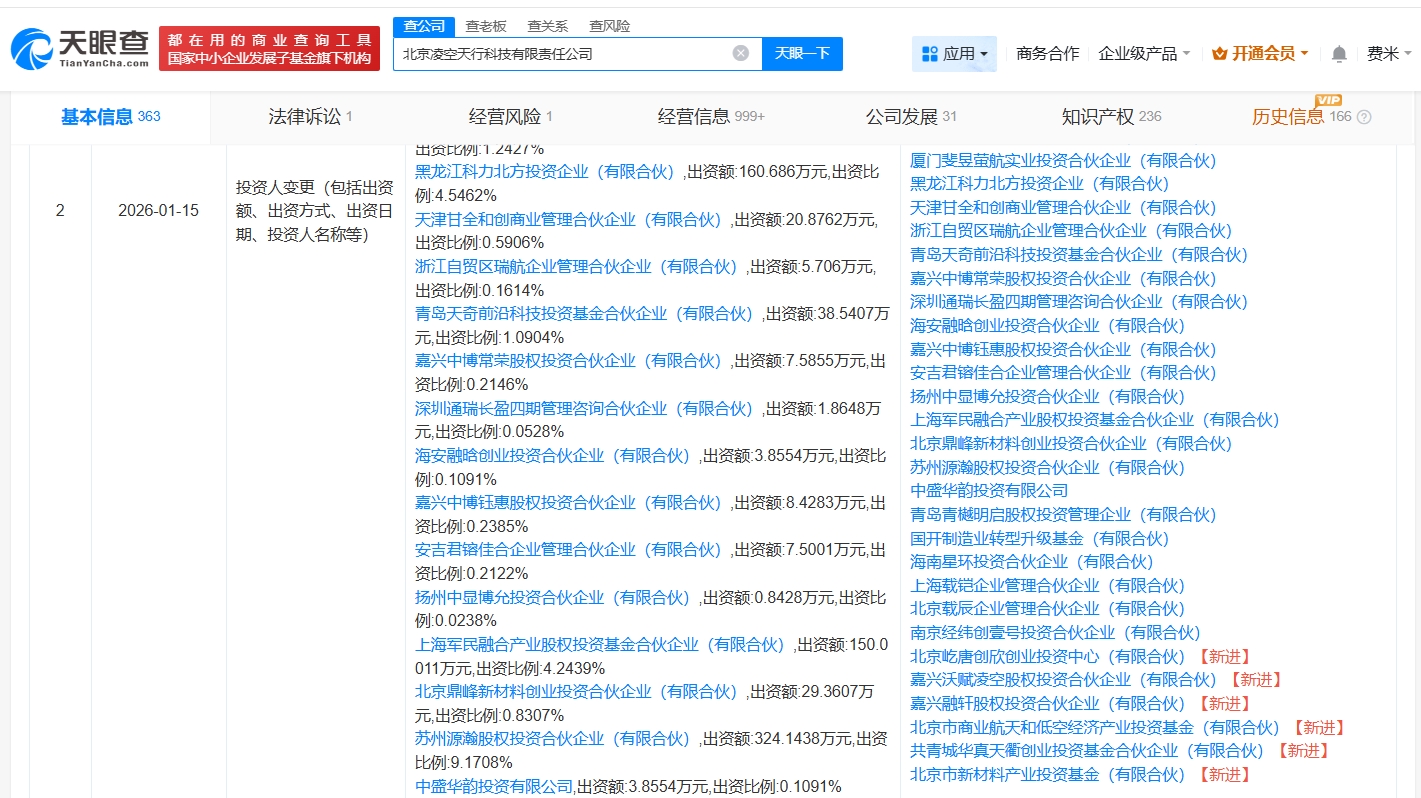Click the help question mark beside 历史信息
This screenshot has height=798, width=1421.
pyautogui.click(x=1364, y=117)
